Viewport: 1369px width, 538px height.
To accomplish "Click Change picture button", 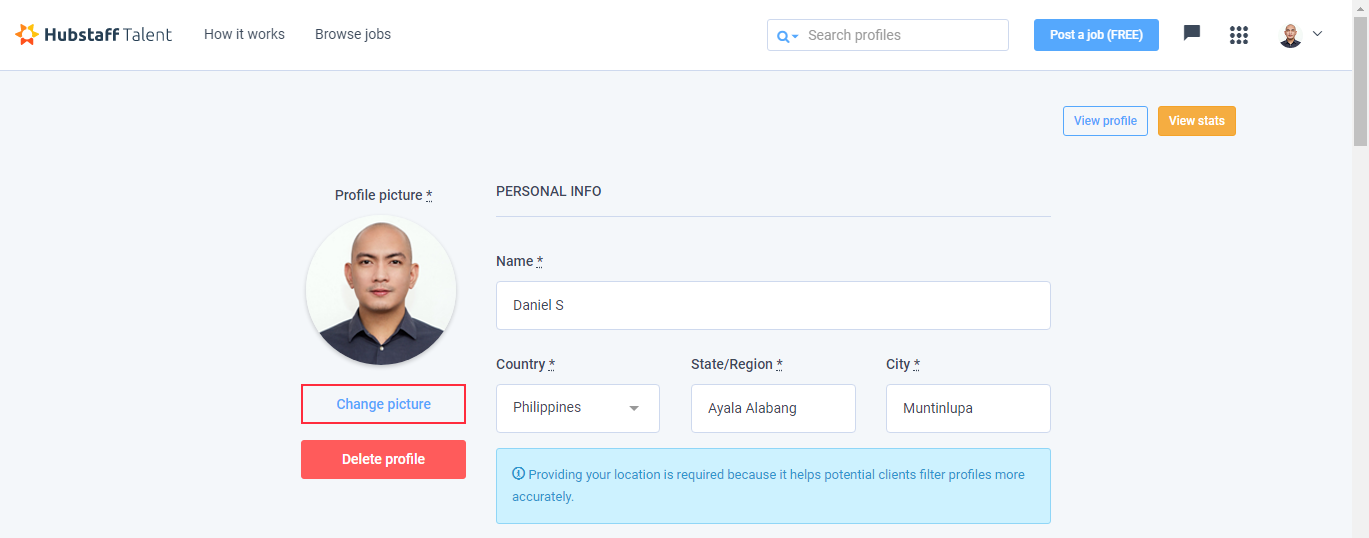I will click(384, 404).
